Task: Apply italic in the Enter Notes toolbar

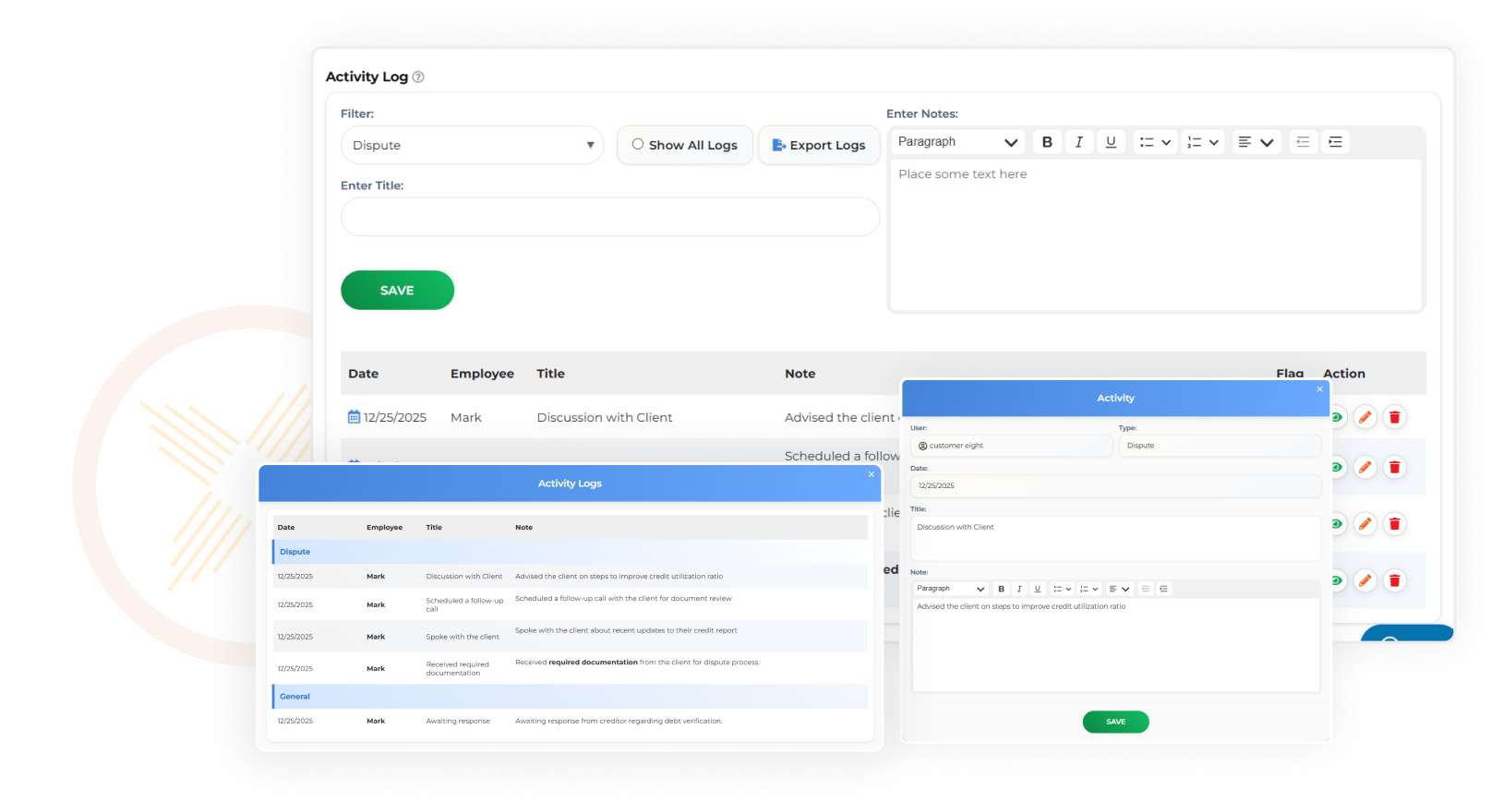Action: point(1078,142)
